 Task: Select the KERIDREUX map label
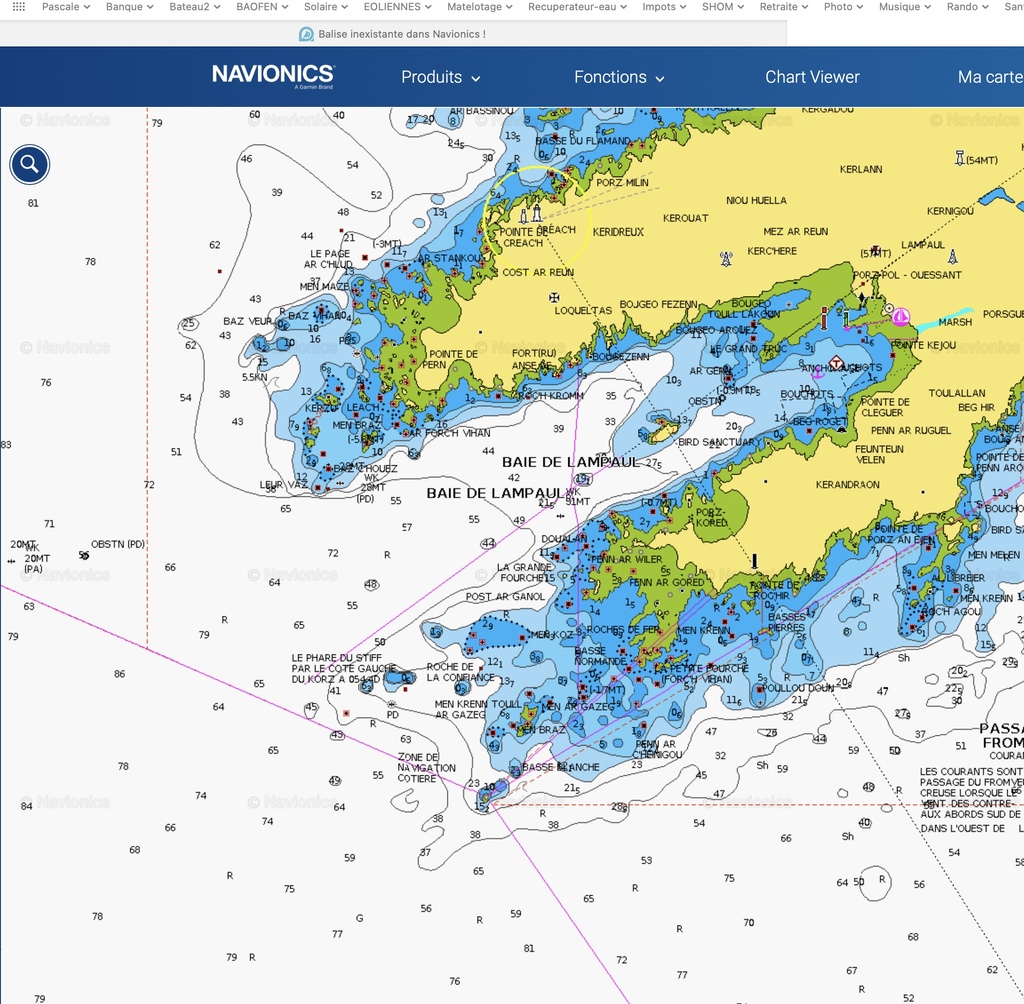pos(618,232)
